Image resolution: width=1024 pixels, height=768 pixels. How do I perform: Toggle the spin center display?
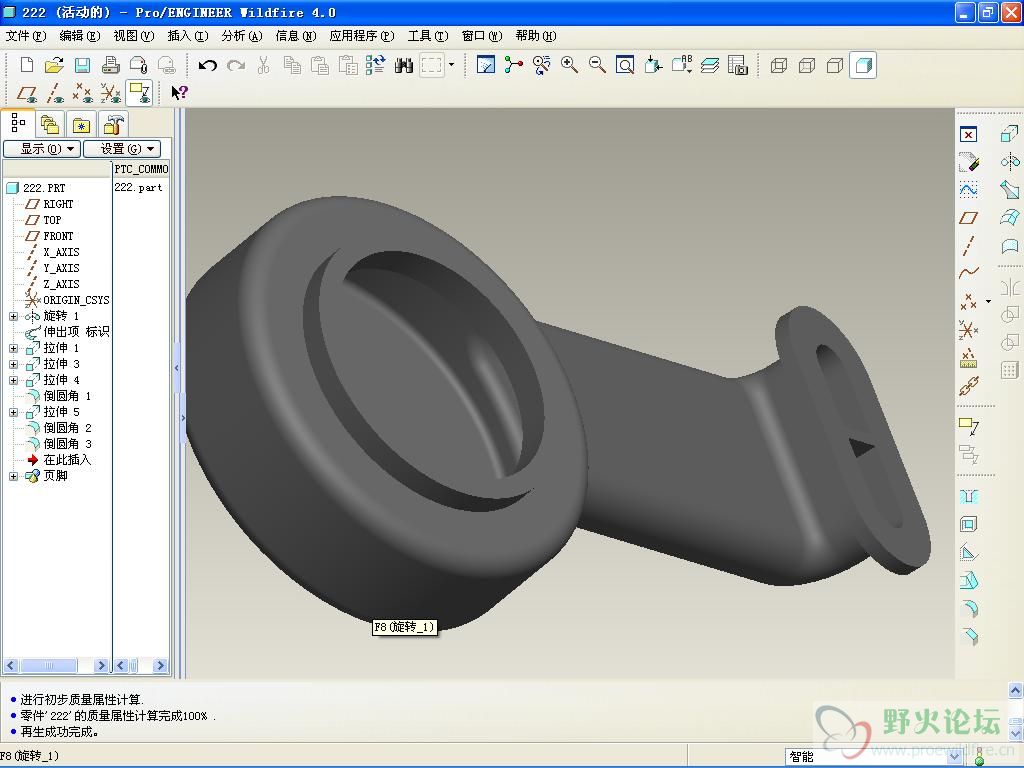tap(514, 65)
